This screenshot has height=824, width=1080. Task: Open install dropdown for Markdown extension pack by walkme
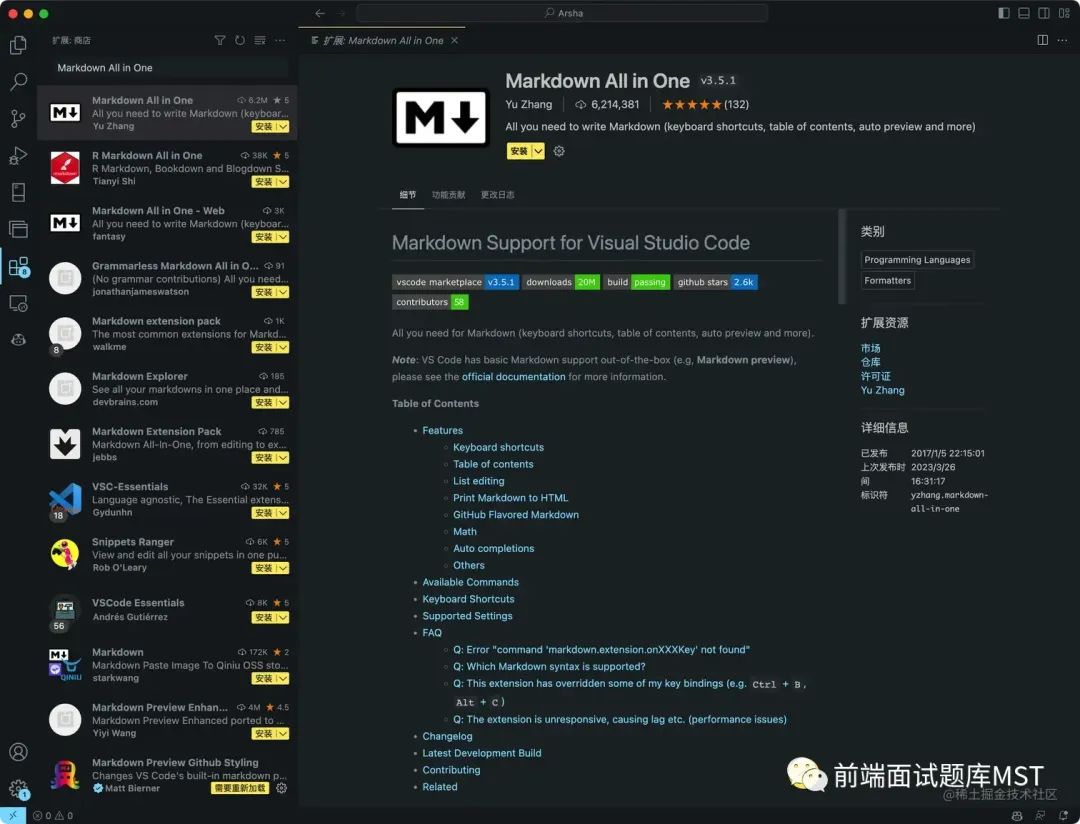283,347
